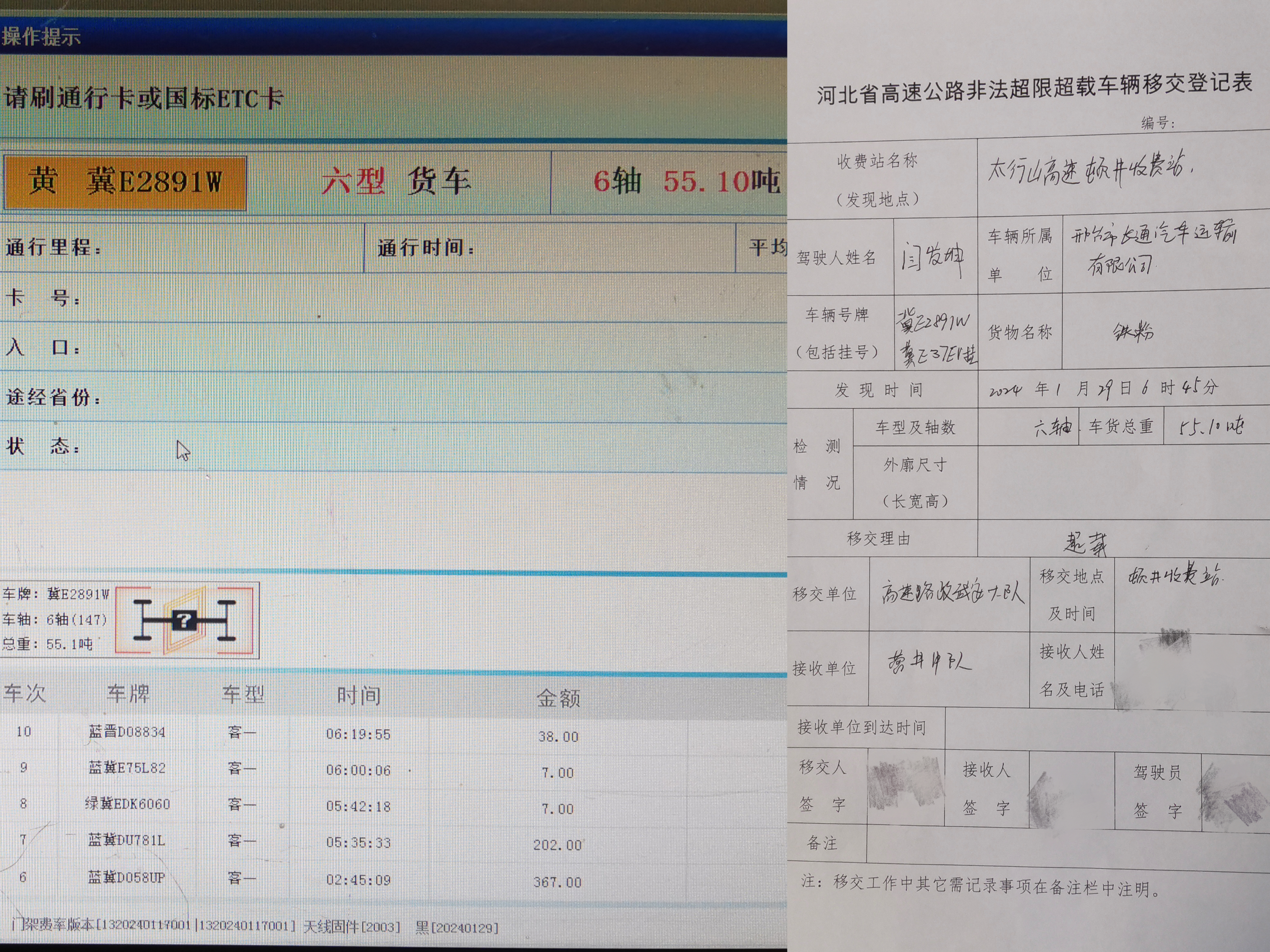Click the time 05:42:18 cell
Screen dimensions: 1270x952
tap(358, 806)
